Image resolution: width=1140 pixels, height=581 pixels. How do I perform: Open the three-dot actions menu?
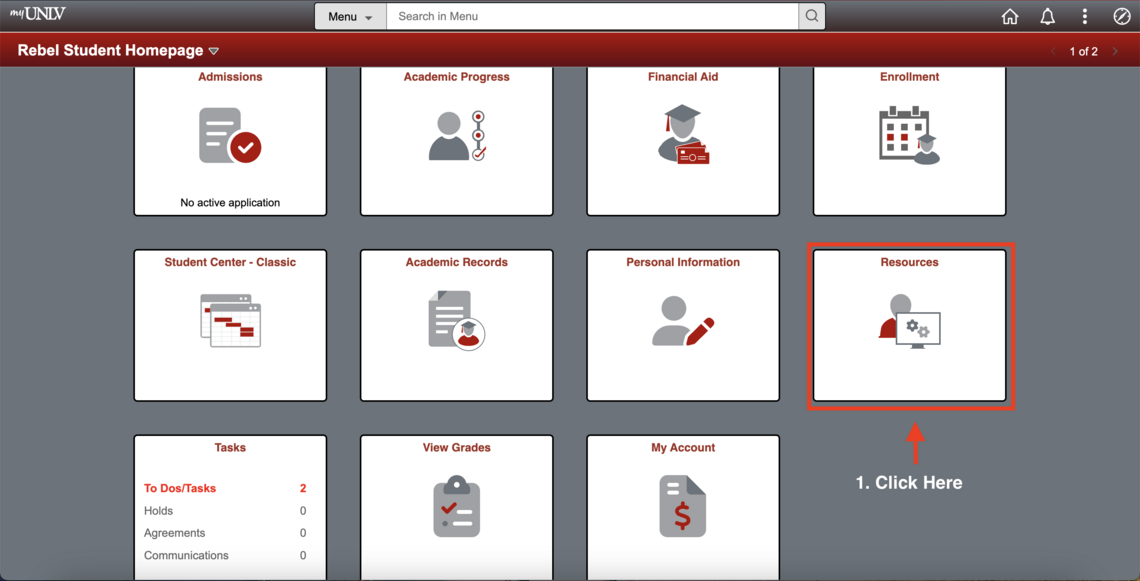tap(1084, 16)
